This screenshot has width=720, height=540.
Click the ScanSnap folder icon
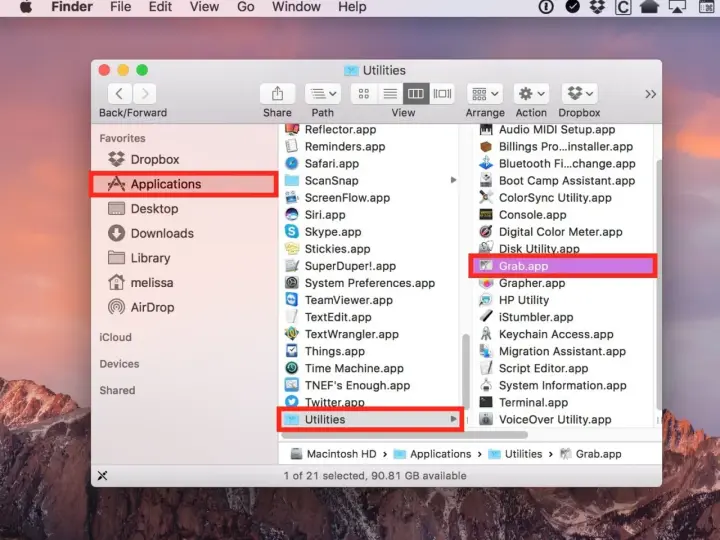click(292, 180)
